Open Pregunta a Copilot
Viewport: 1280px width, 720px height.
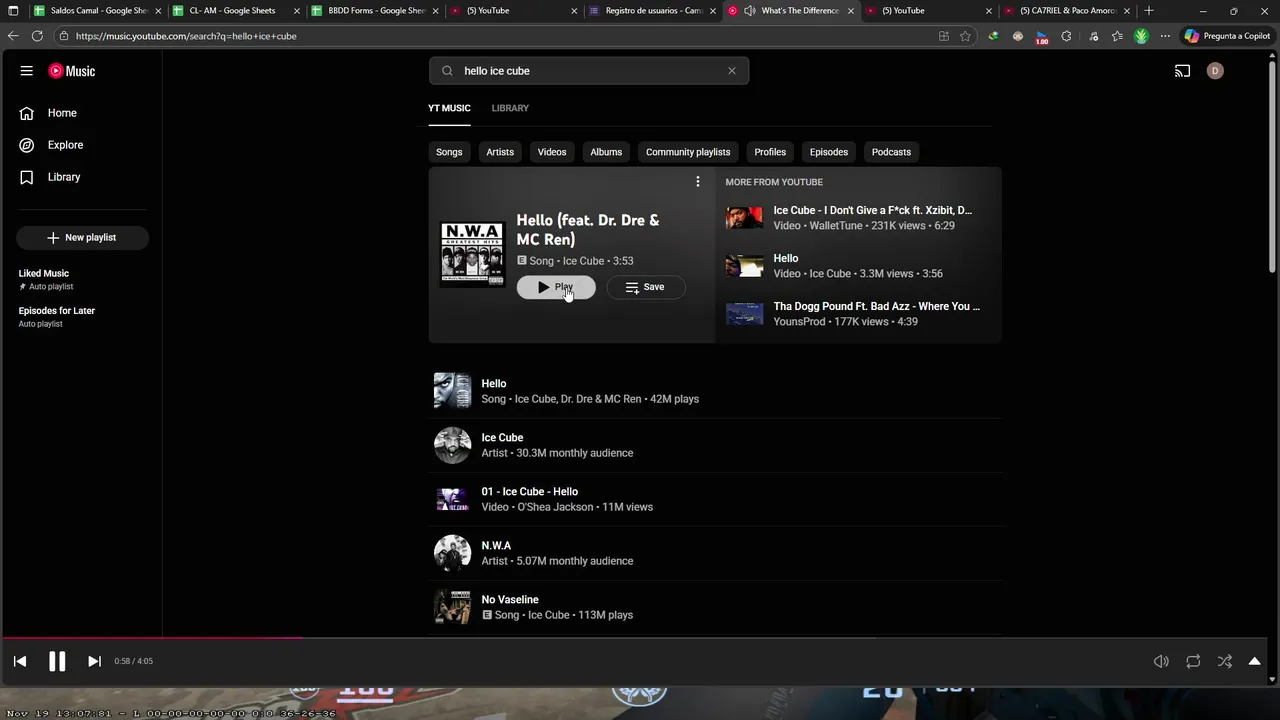(1228, 36)
